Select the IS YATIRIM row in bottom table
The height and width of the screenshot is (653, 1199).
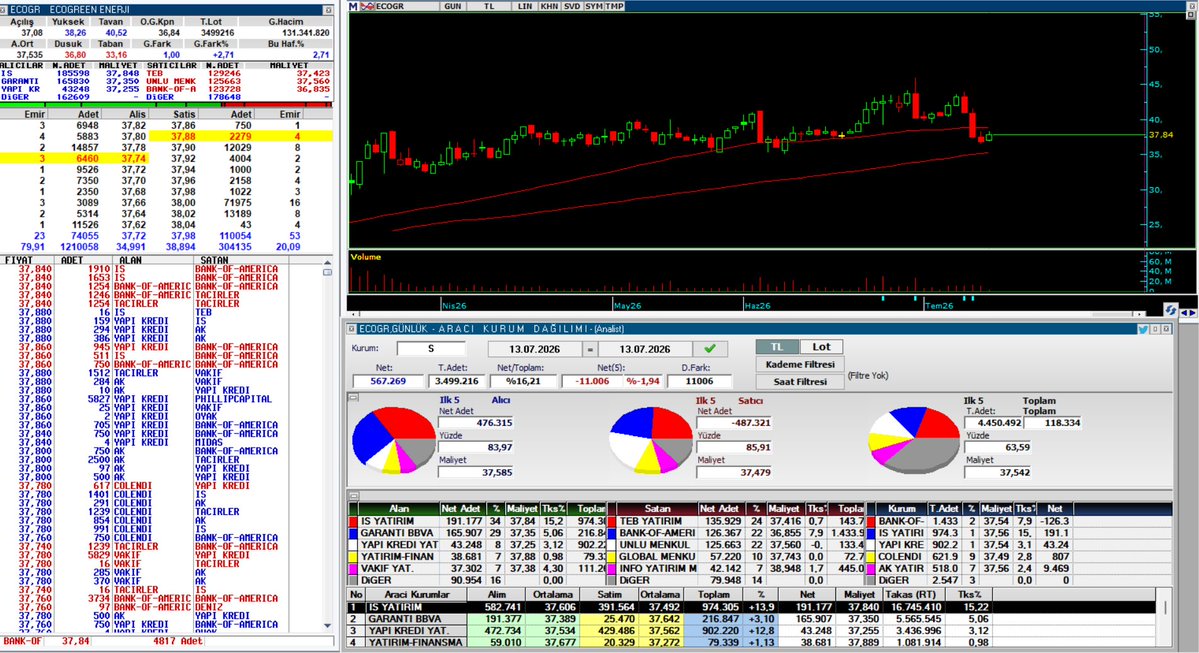pos(753,607)
